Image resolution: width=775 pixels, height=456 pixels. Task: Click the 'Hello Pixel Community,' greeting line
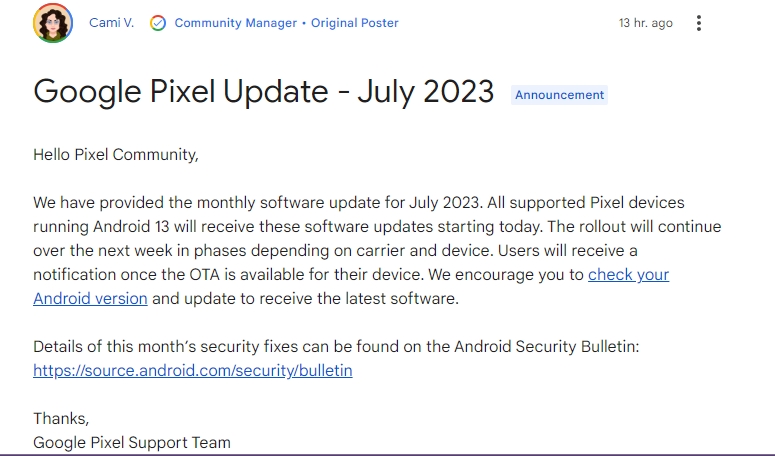click(116, 155)
